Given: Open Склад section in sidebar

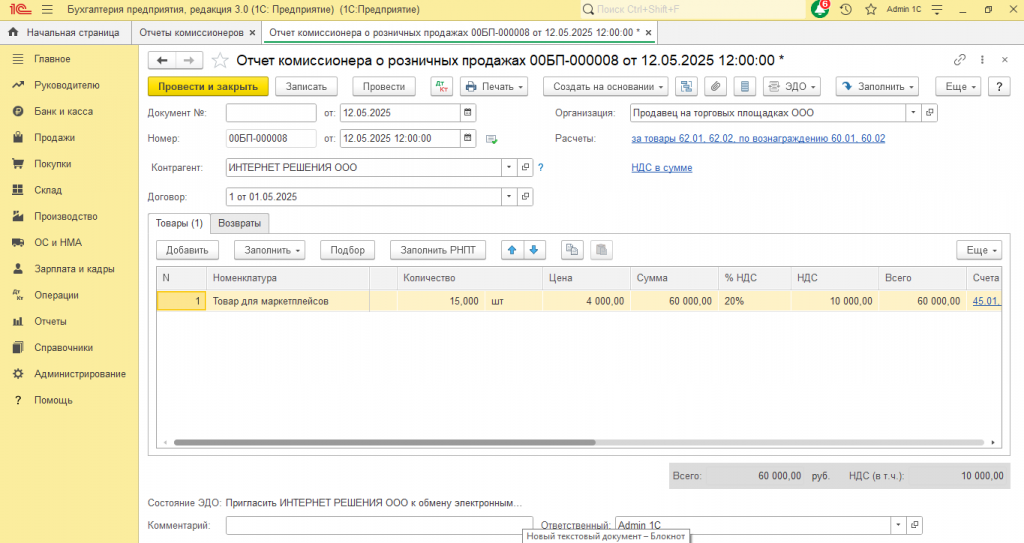Looking at the screenshot, I should tap(48, 190).
